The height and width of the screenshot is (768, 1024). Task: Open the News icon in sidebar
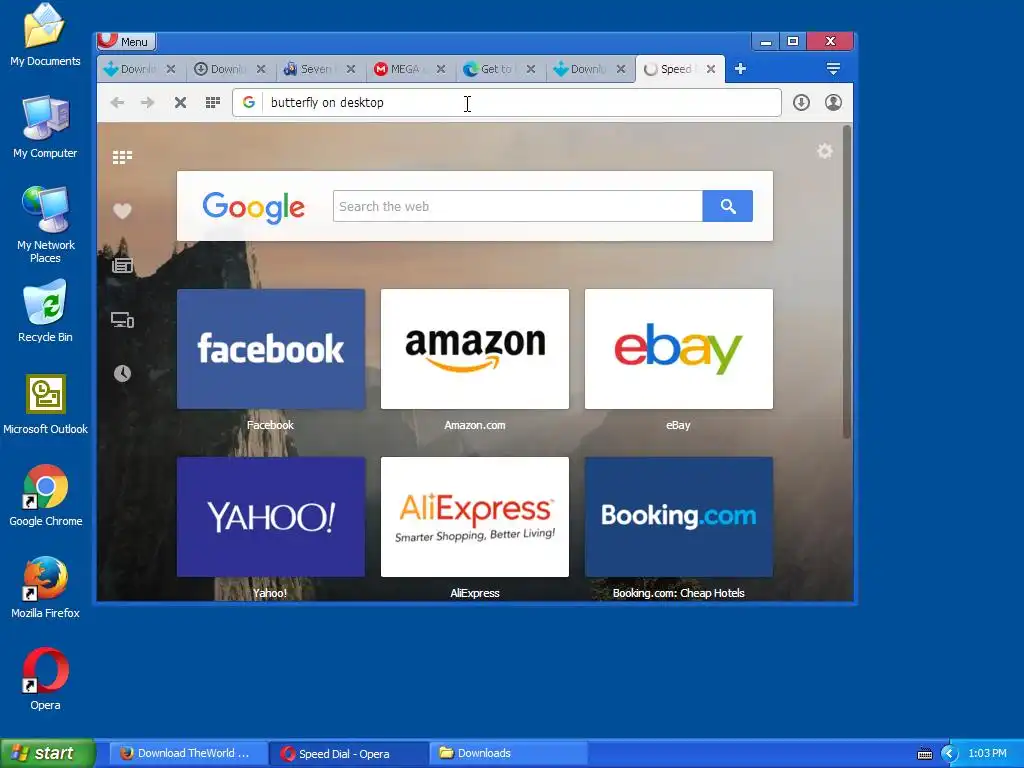click(122, 265)
